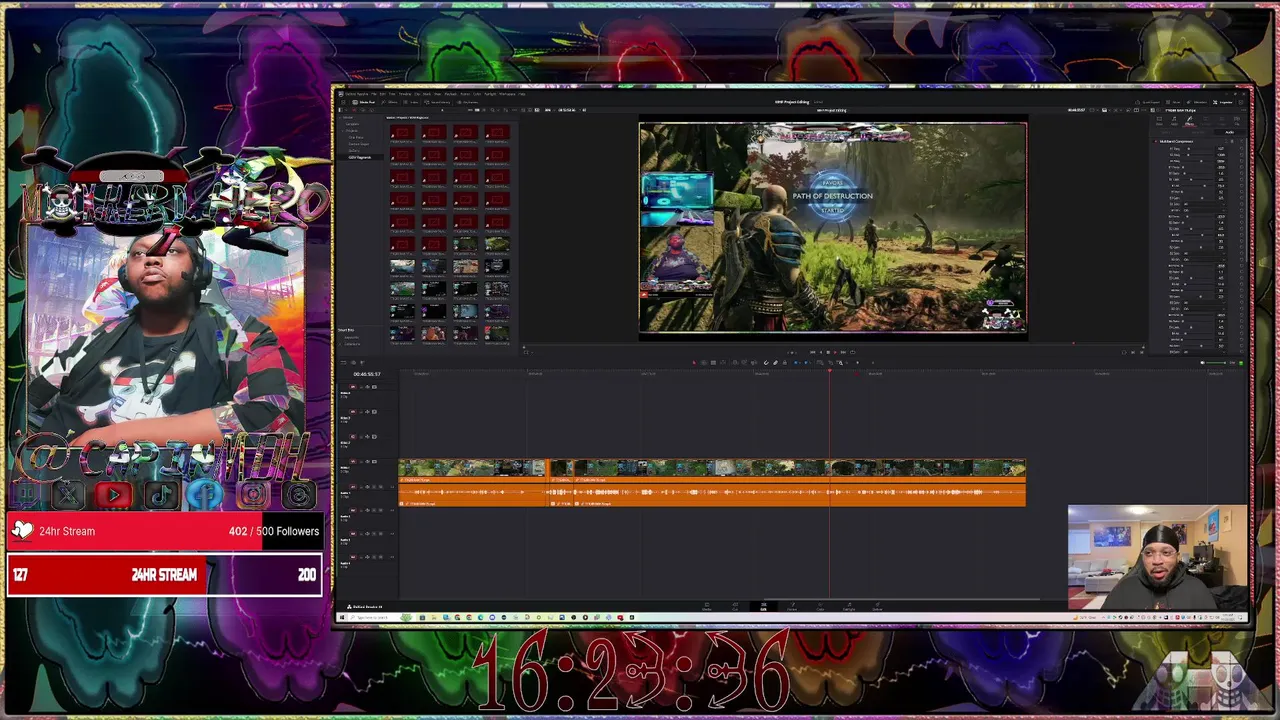Image resolution: width=1280 pixels, height=720 pixels.
Task: Stop playback with the viewer Stop button
Action: 828,352
